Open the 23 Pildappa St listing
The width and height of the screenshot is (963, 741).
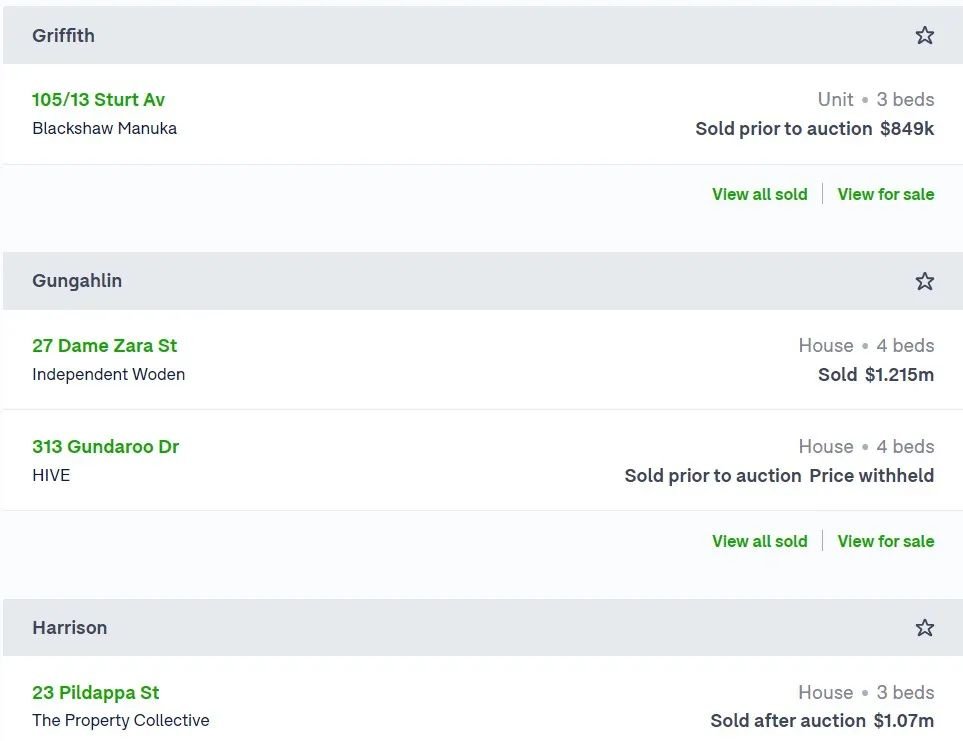[x=95, y=693]
